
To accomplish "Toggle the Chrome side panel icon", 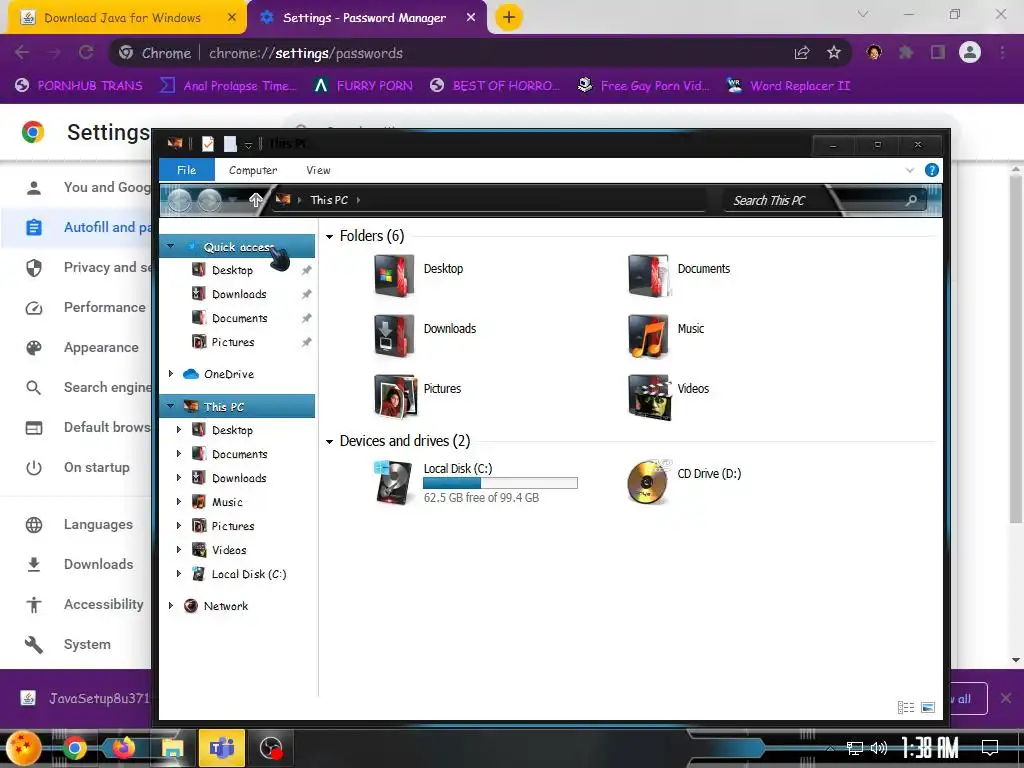I will click(938, 52).
